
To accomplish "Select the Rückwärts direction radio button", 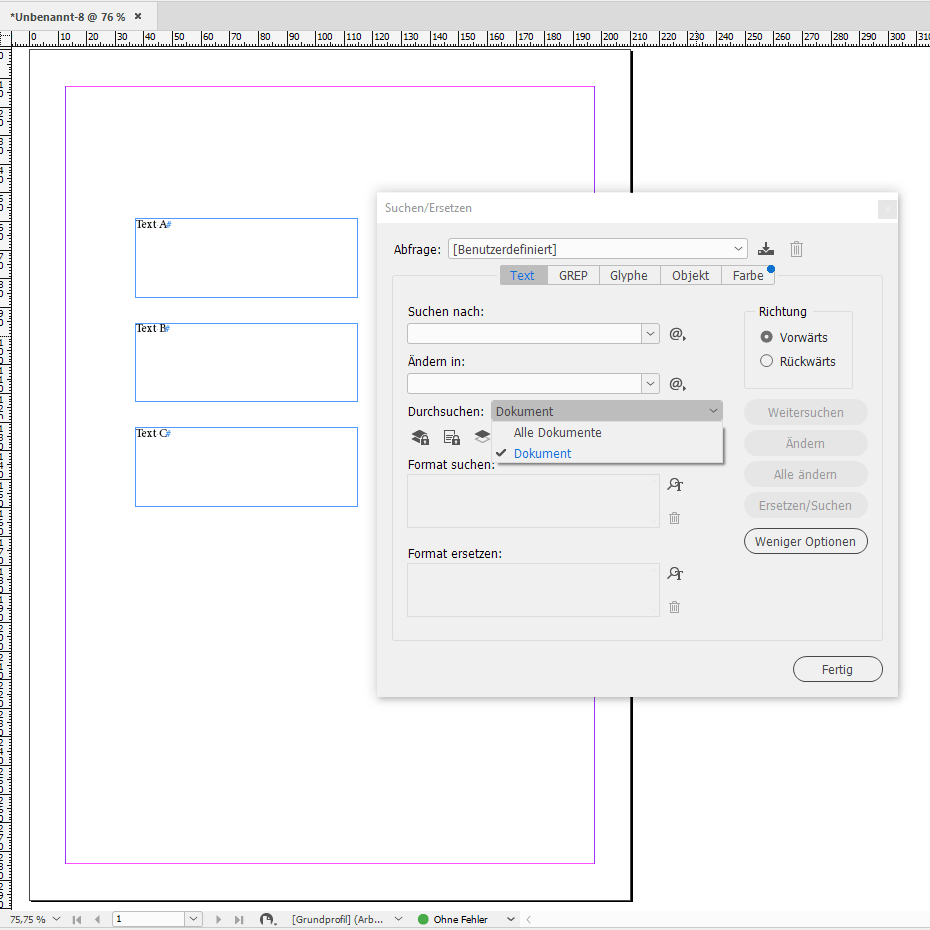I will [766, 361].
